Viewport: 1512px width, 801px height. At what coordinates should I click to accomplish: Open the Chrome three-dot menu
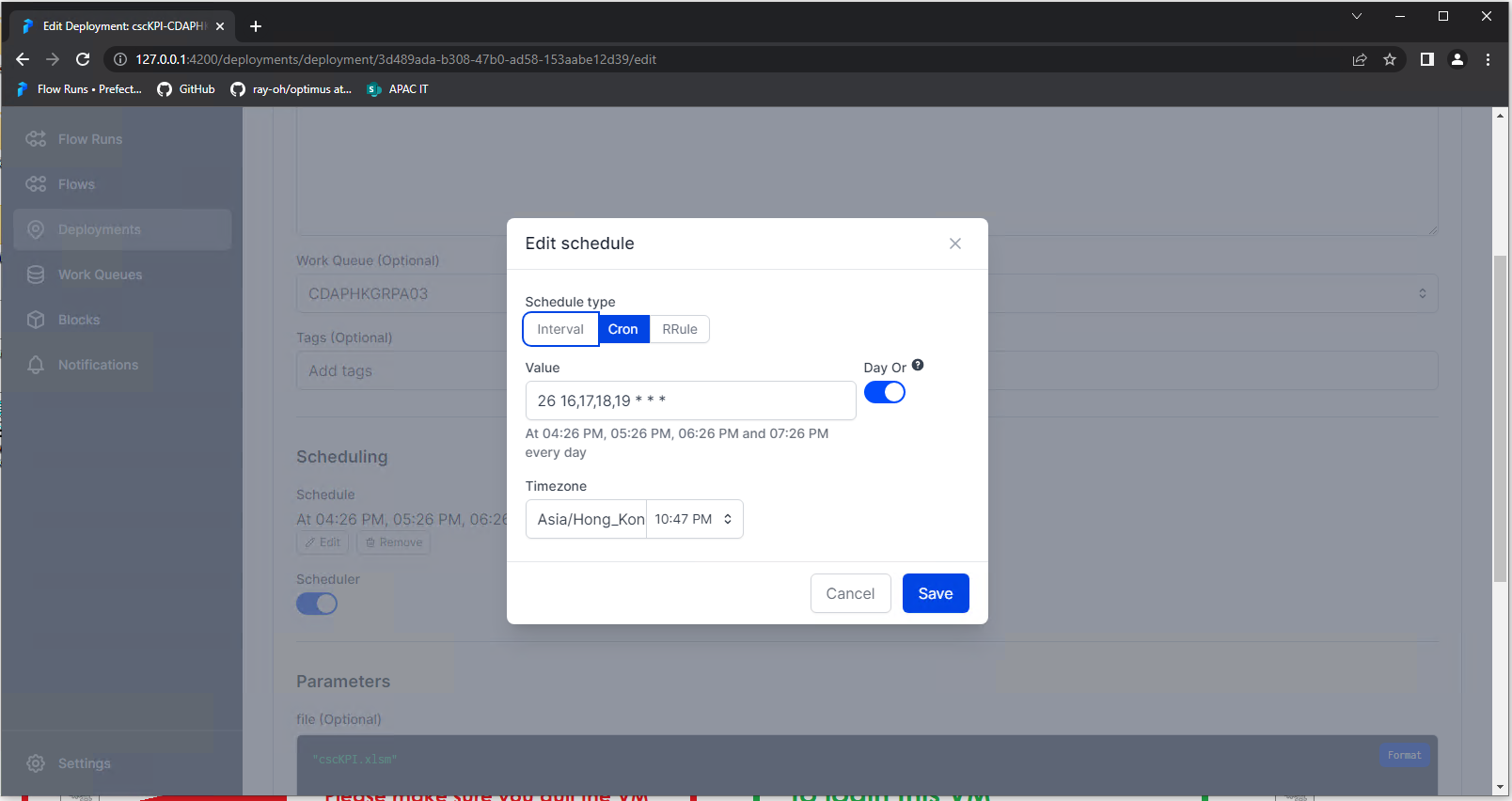pos(1488,59)
